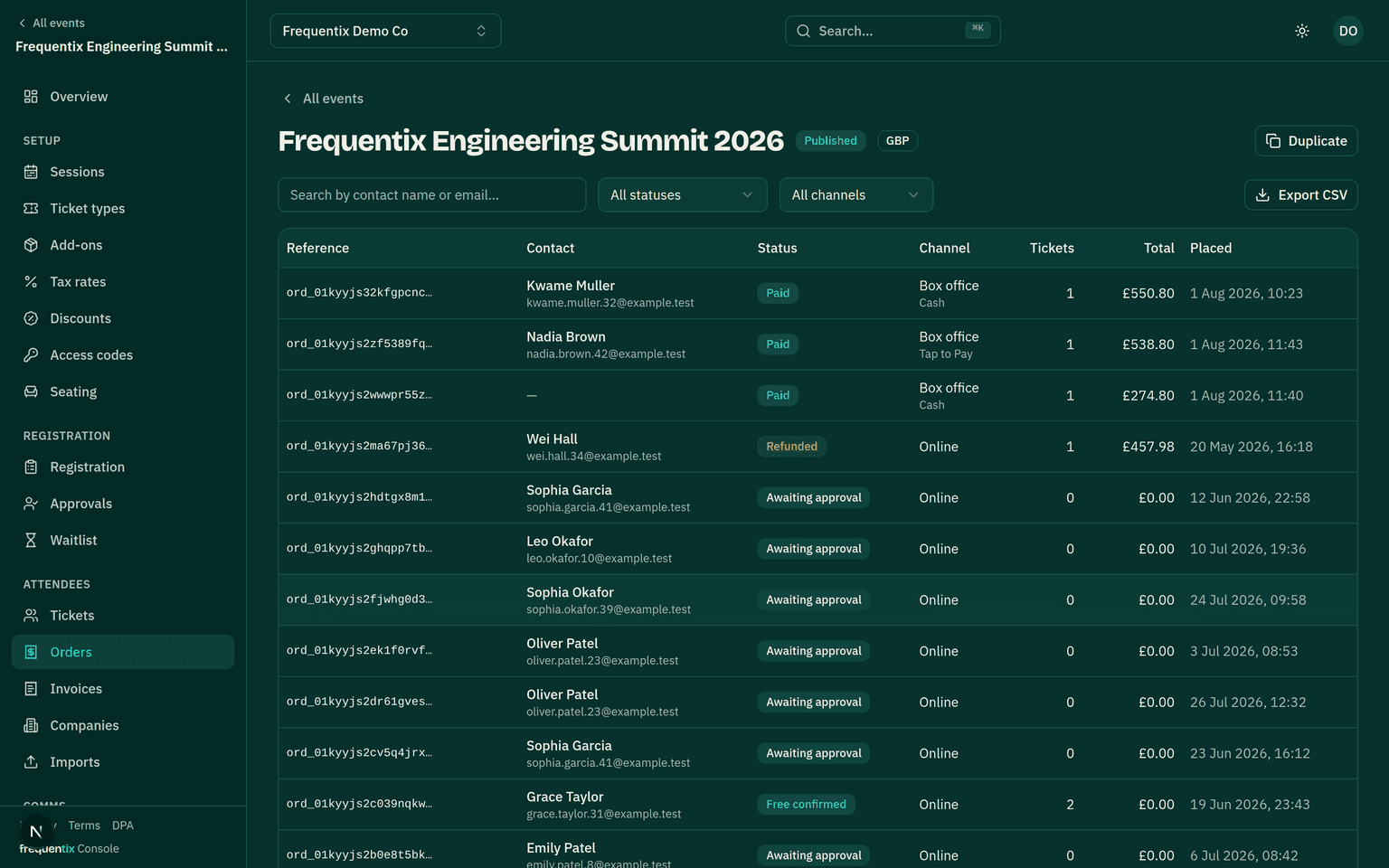
Task: Click the Emily Patel contact name
Action: point(561,848)
